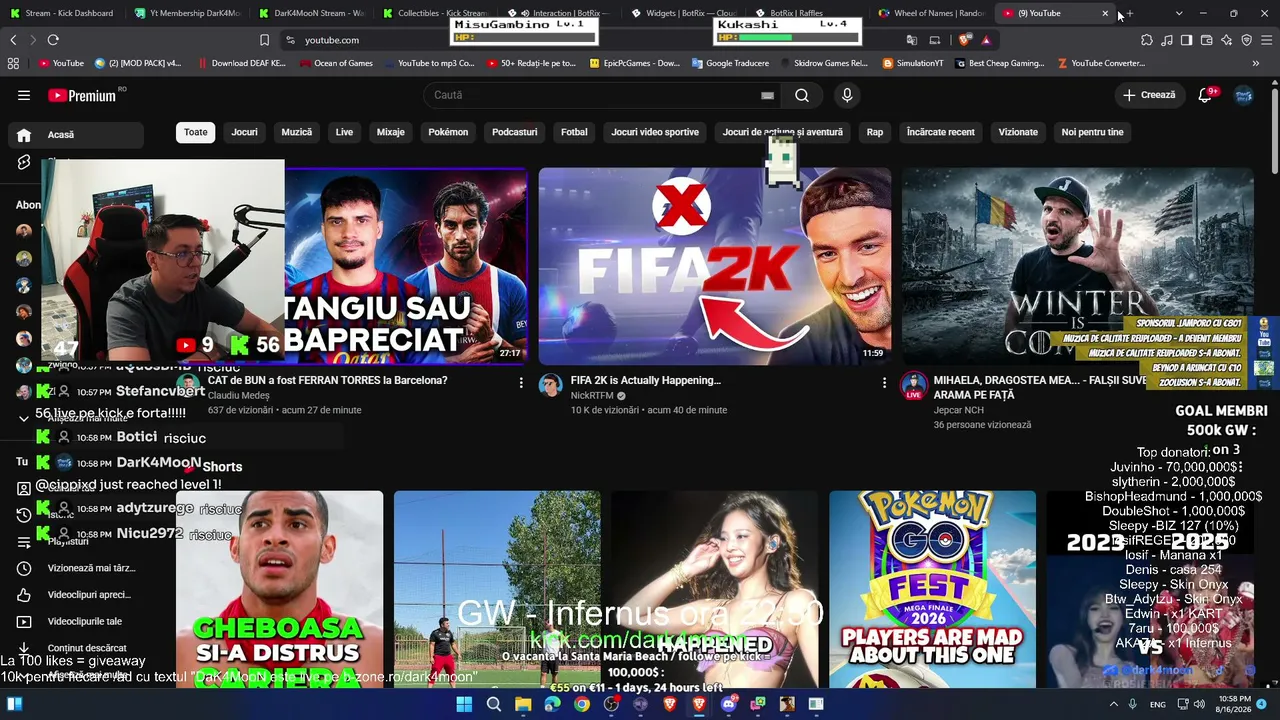Go to the YouTube Premium logo home
The height and width of the screenshot is (720, 1280).
(84, 95)
